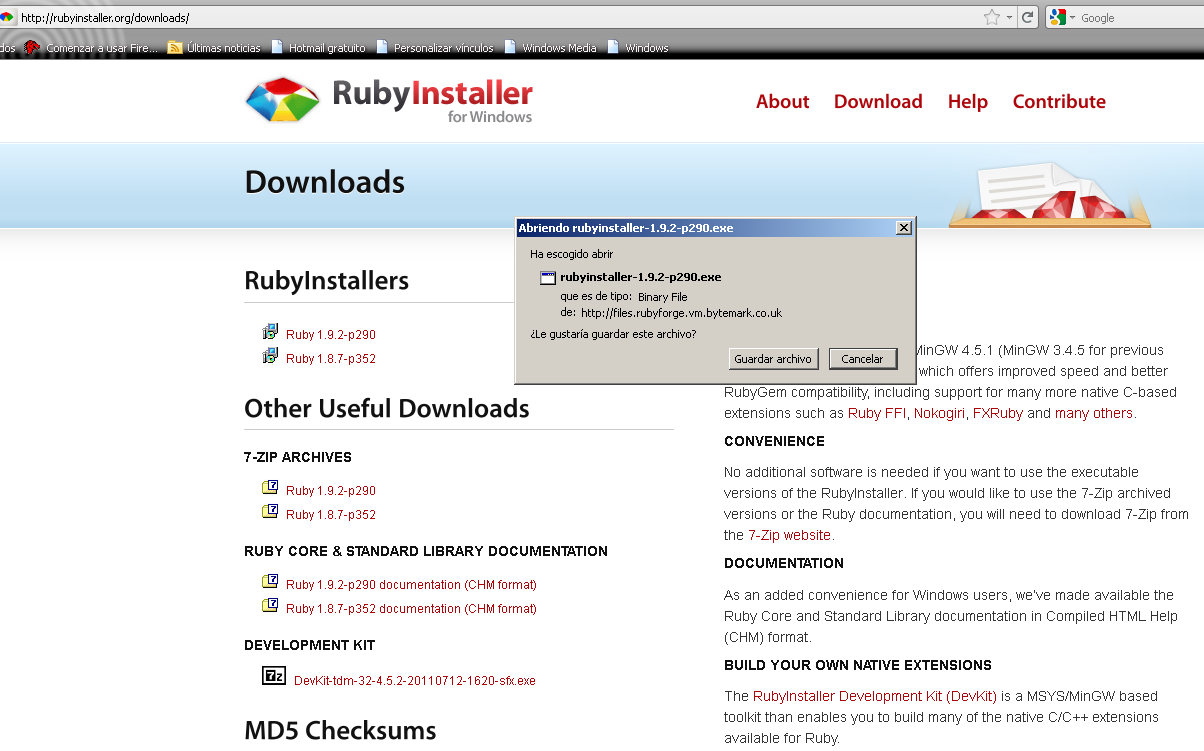The height and width of the screenshot is (751, 1204).
Task: Open the Download nav item
Action: click(878, 101)
